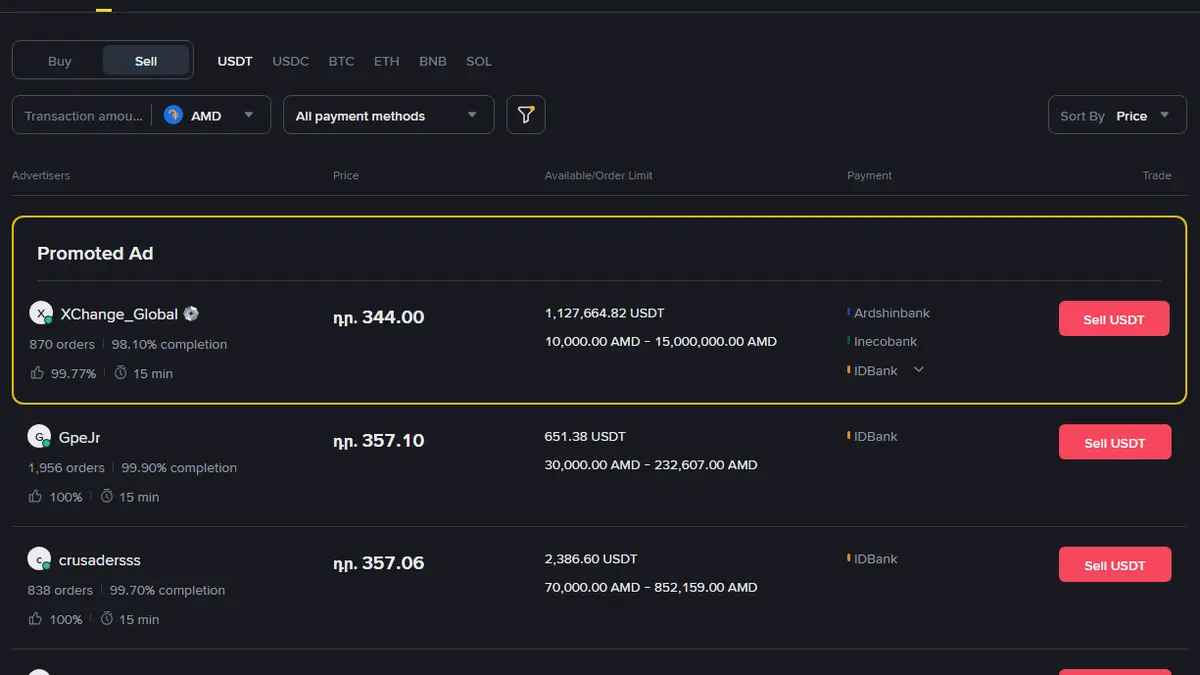Open GpeJr advertiser profile
The width and height of the screenshot is (1200, 675).
click(80, 437)
